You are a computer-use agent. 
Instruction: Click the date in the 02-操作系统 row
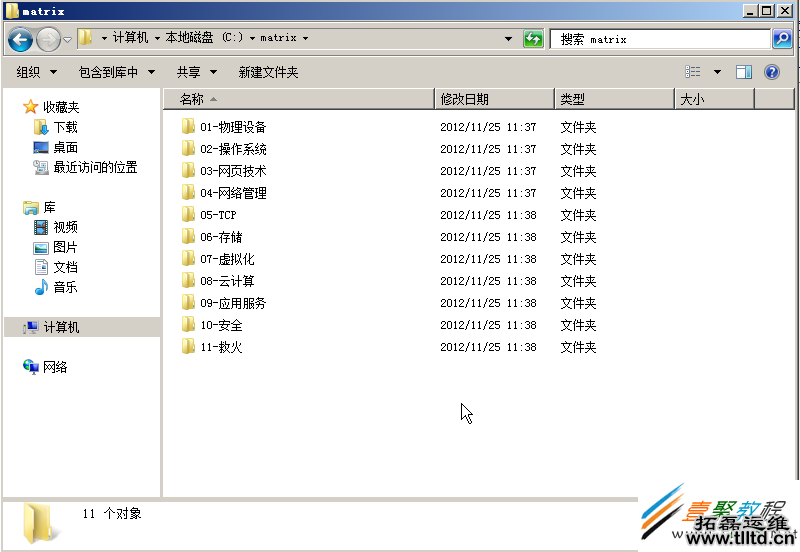[488, 149]
